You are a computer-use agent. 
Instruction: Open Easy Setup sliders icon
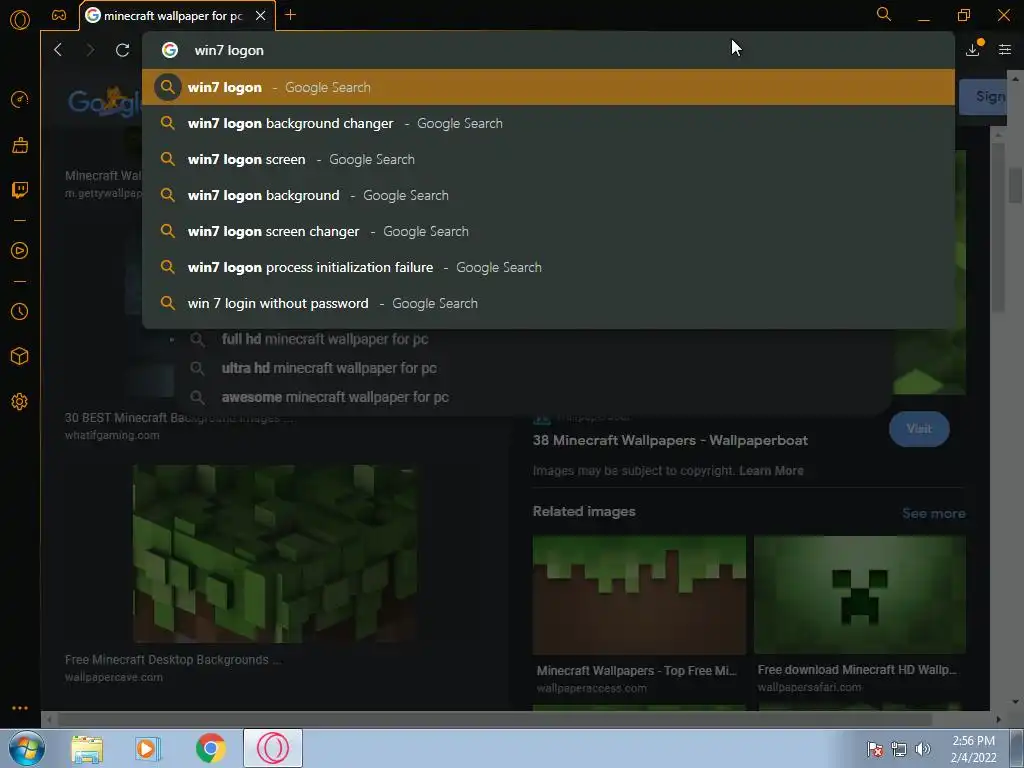click(x=1005, y=50)
